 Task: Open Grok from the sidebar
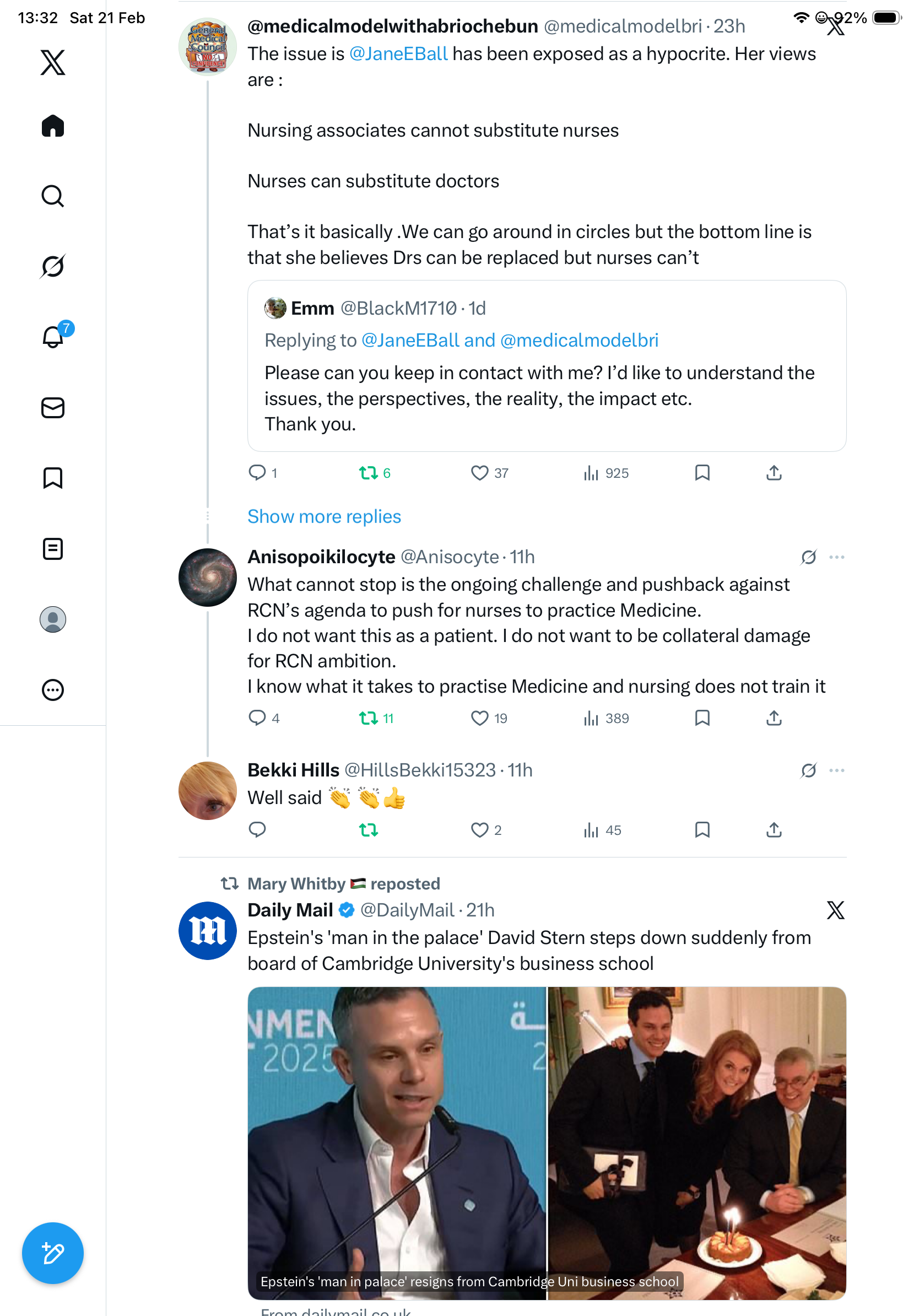pos(53,266)
